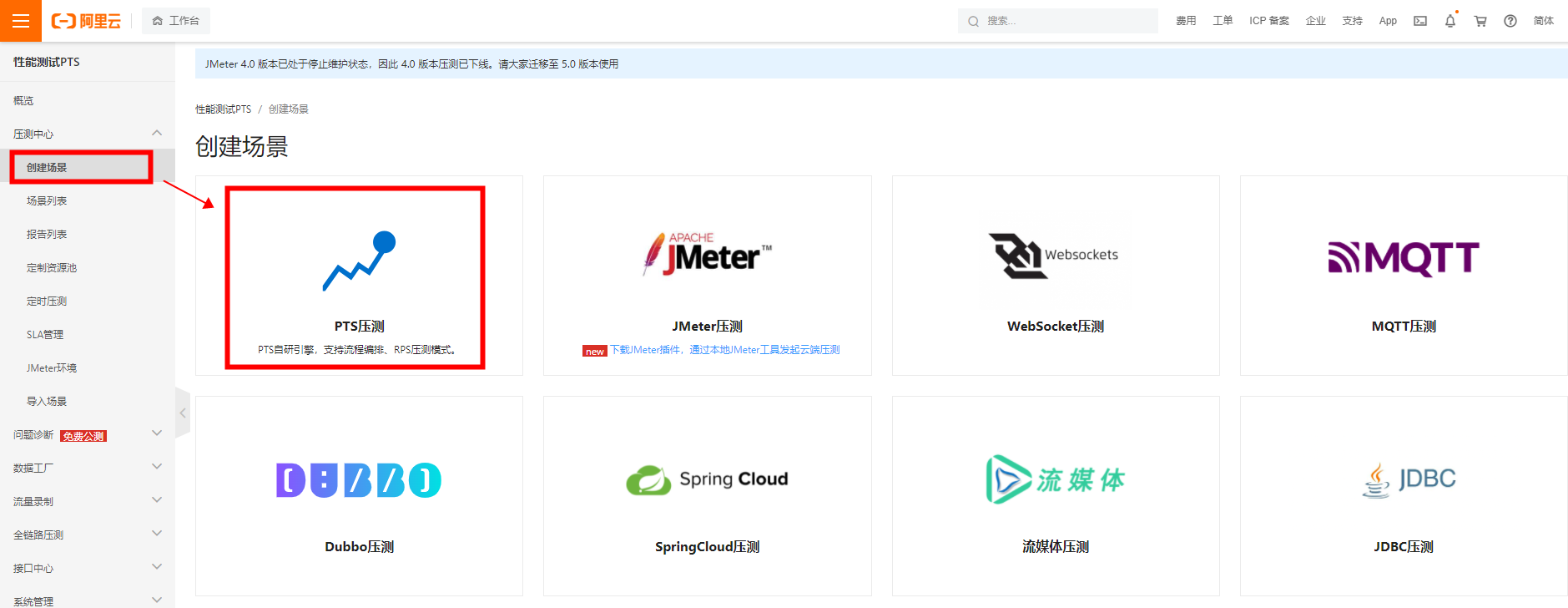Image resolution: width=1568 pixels, height=608 pixels.
Task: Open the 工单 menu
Action: (1223, 21)
